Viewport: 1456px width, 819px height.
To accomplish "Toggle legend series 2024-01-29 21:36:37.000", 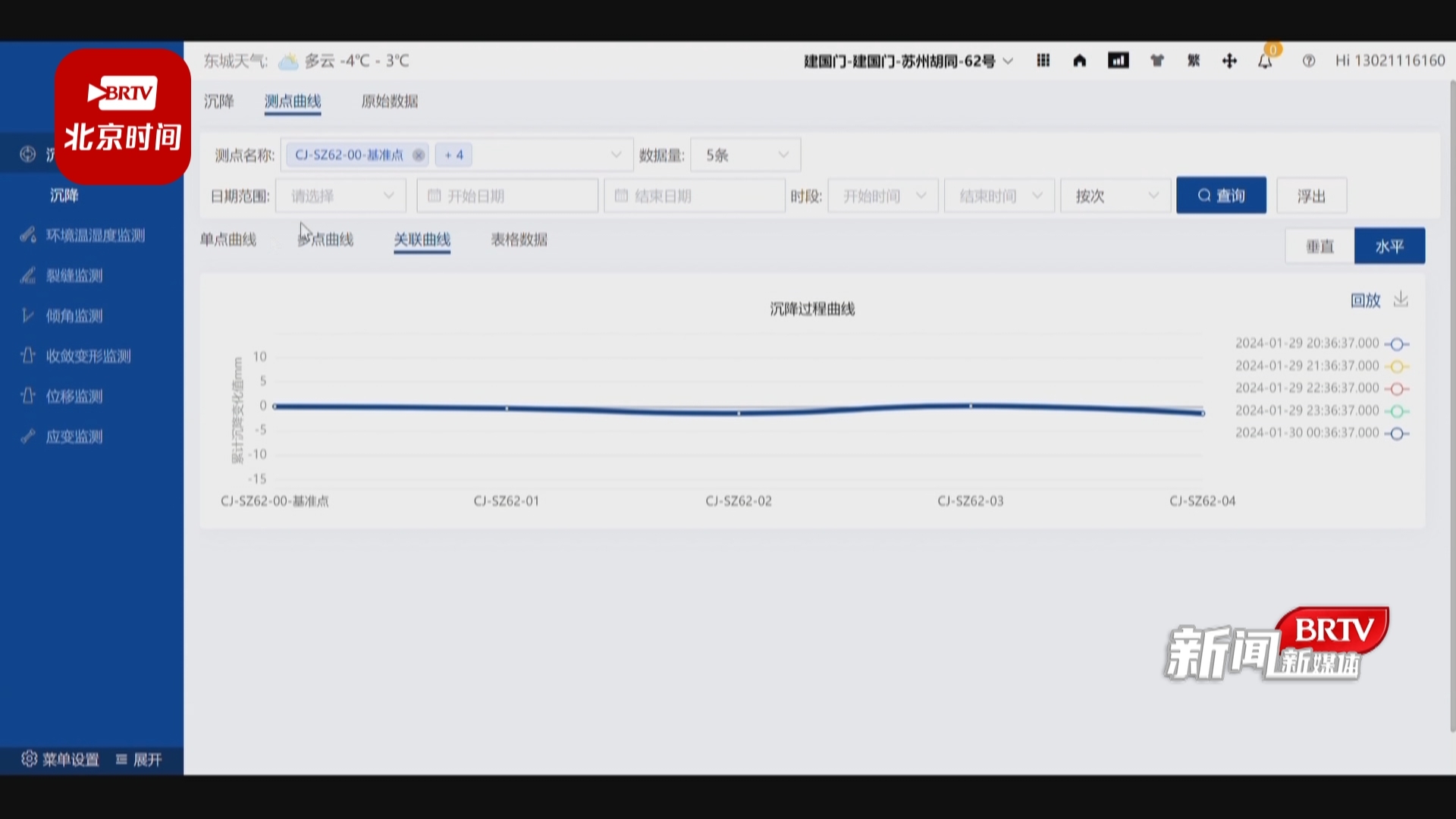I will (1322, 366).
